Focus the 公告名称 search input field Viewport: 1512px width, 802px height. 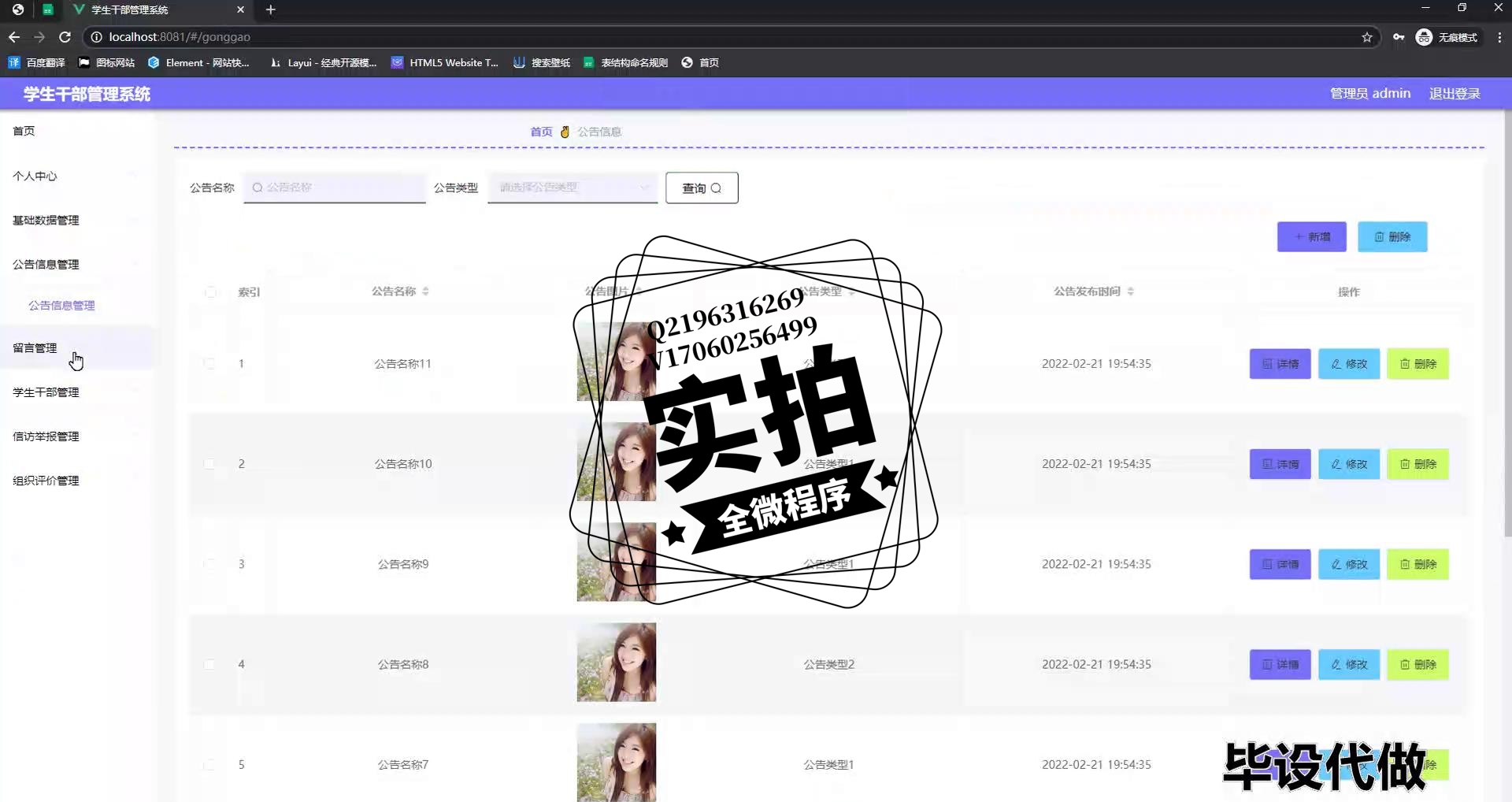tap(335, 188)
